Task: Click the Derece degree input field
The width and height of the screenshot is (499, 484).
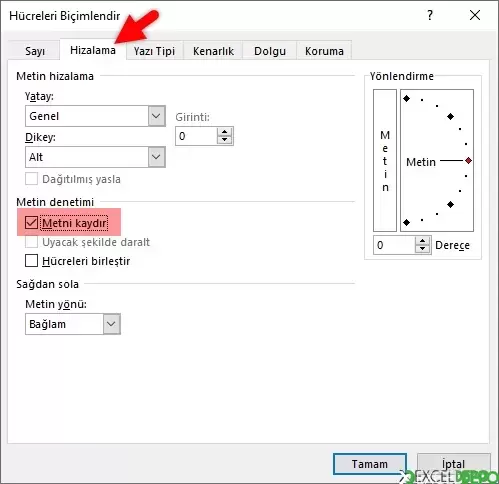Action: pos(394,245)
